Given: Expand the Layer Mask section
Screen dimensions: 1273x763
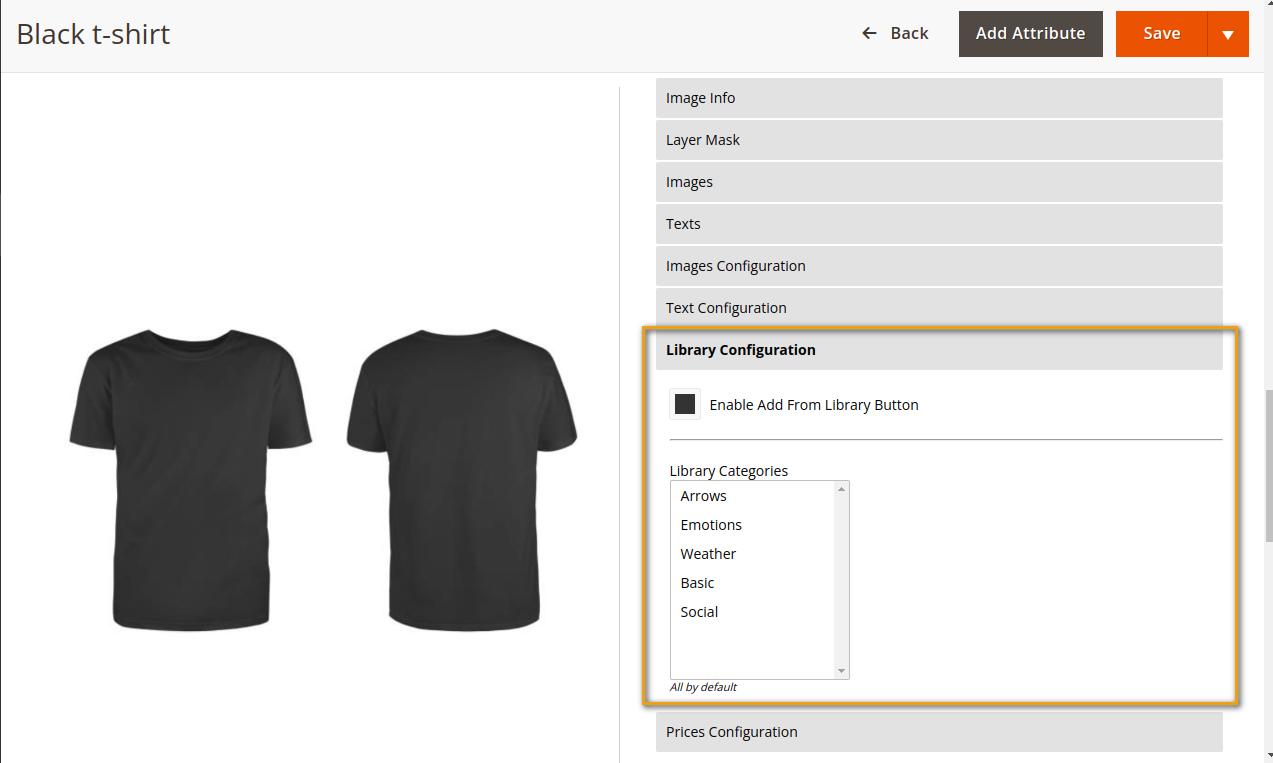Looking at the screenshot, I should pos(939,140).
